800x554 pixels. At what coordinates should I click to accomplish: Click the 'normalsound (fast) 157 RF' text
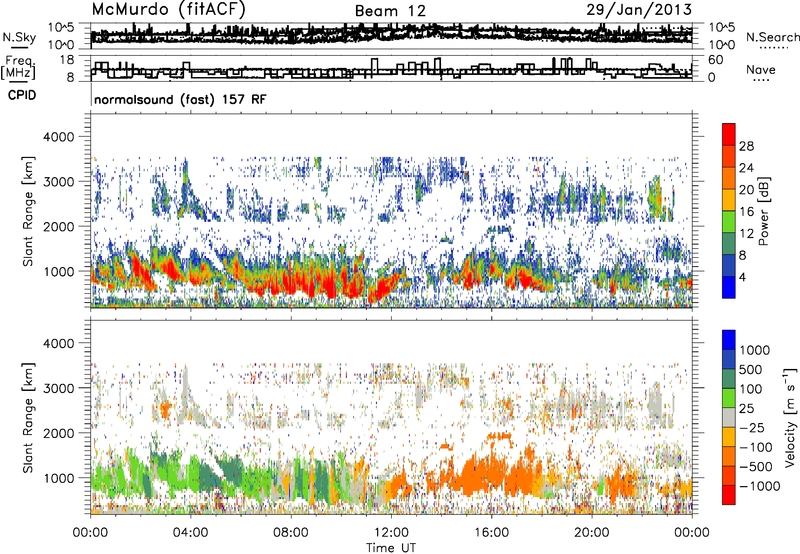coord(180,99)
